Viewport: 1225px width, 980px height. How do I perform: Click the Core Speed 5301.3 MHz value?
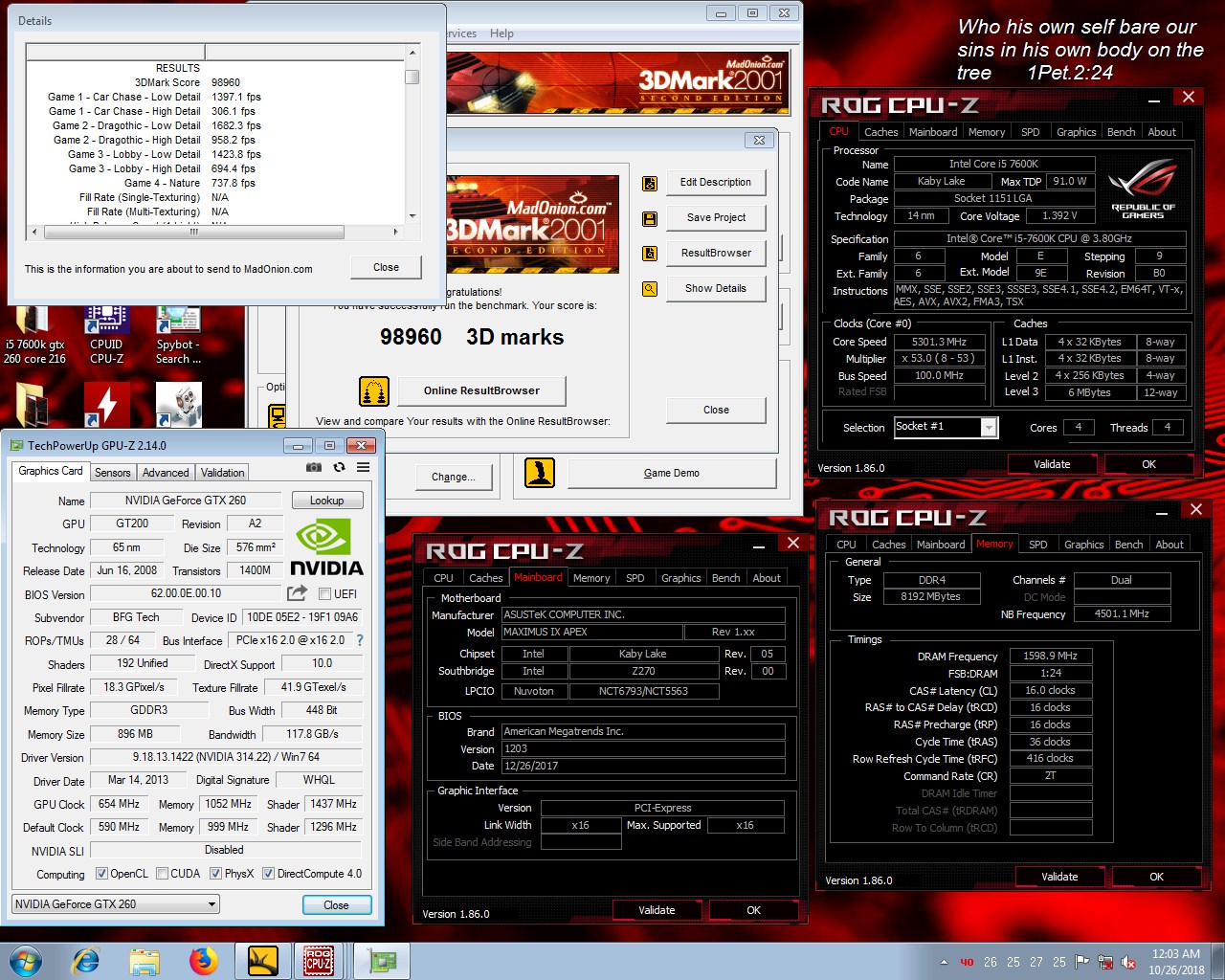pyautogui.click(x=939, y=342)
